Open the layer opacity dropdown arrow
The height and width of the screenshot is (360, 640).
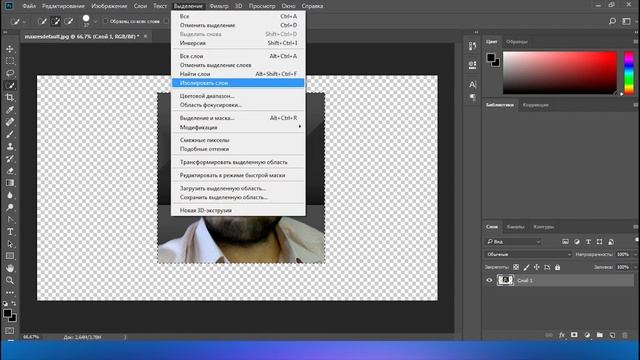[635, 254]
